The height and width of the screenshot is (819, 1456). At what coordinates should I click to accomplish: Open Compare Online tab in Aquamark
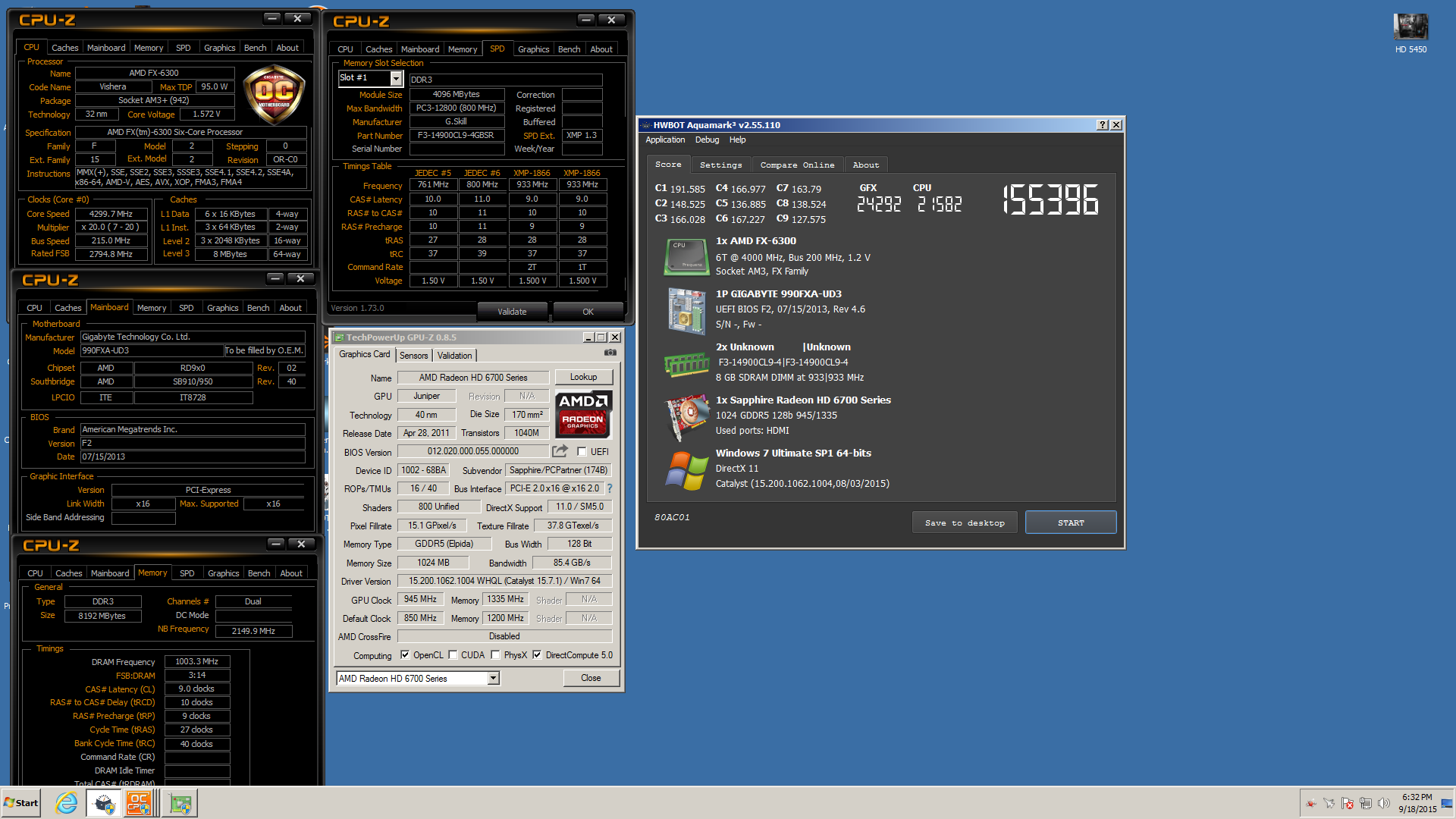point(797,165)
